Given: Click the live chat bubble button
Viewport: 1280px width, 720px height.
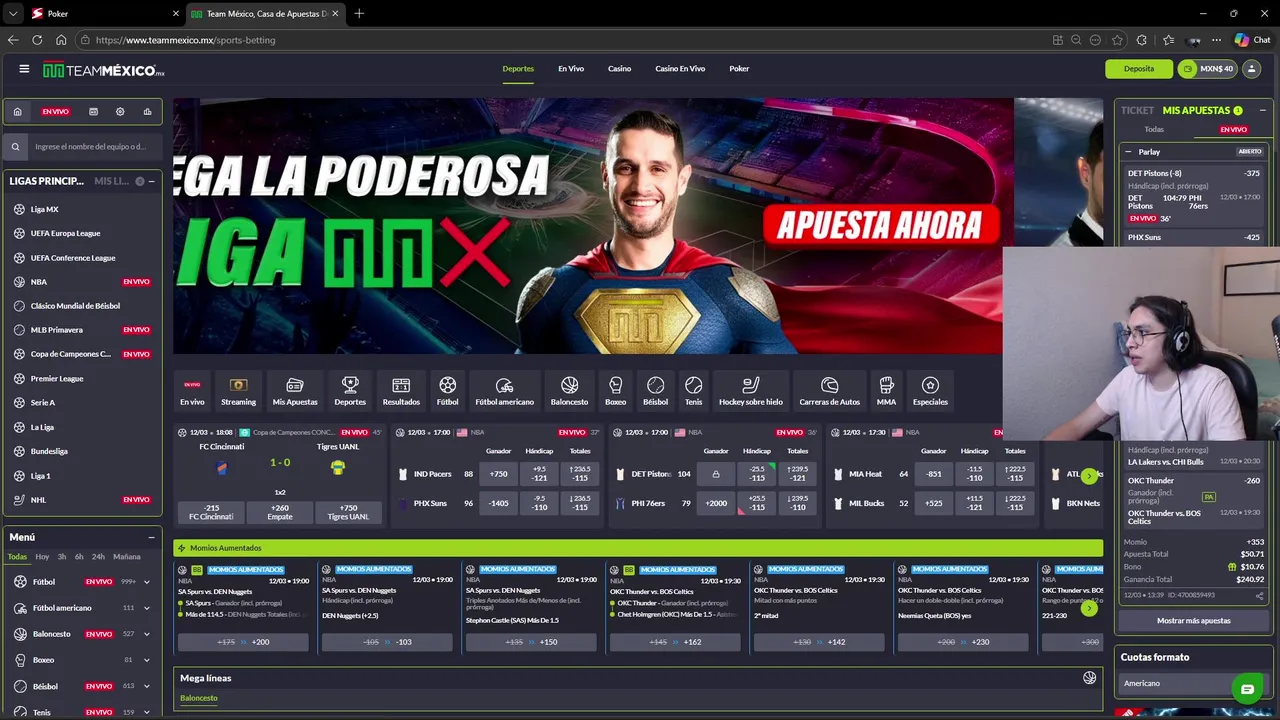Looking at the screenshot, I should pyautogui.click(x=1247, y=689).
